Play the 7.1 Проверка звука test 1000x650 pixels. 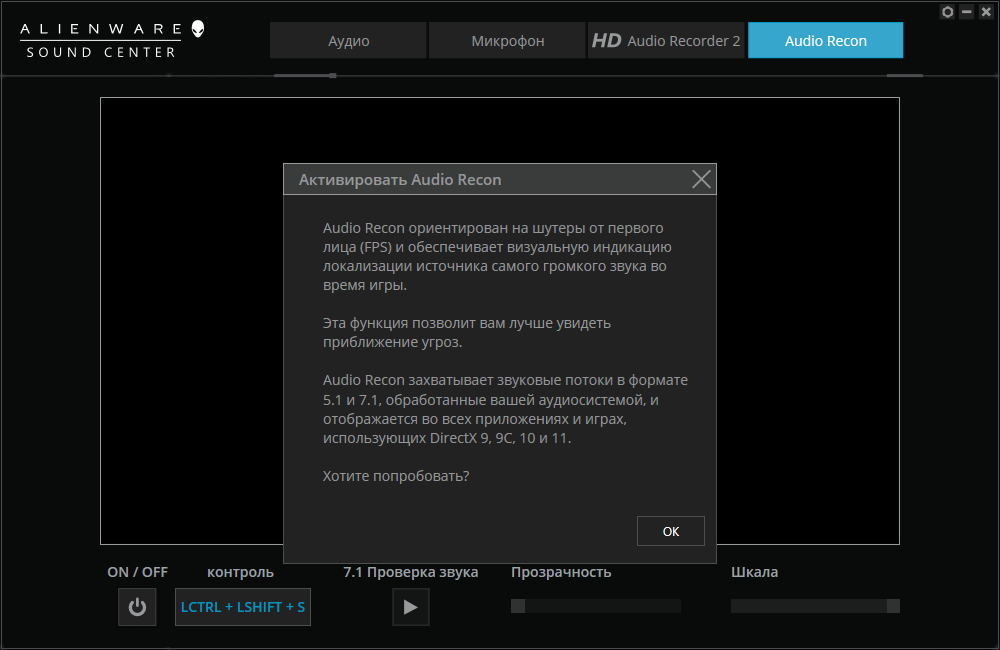(x=410, y=607)
